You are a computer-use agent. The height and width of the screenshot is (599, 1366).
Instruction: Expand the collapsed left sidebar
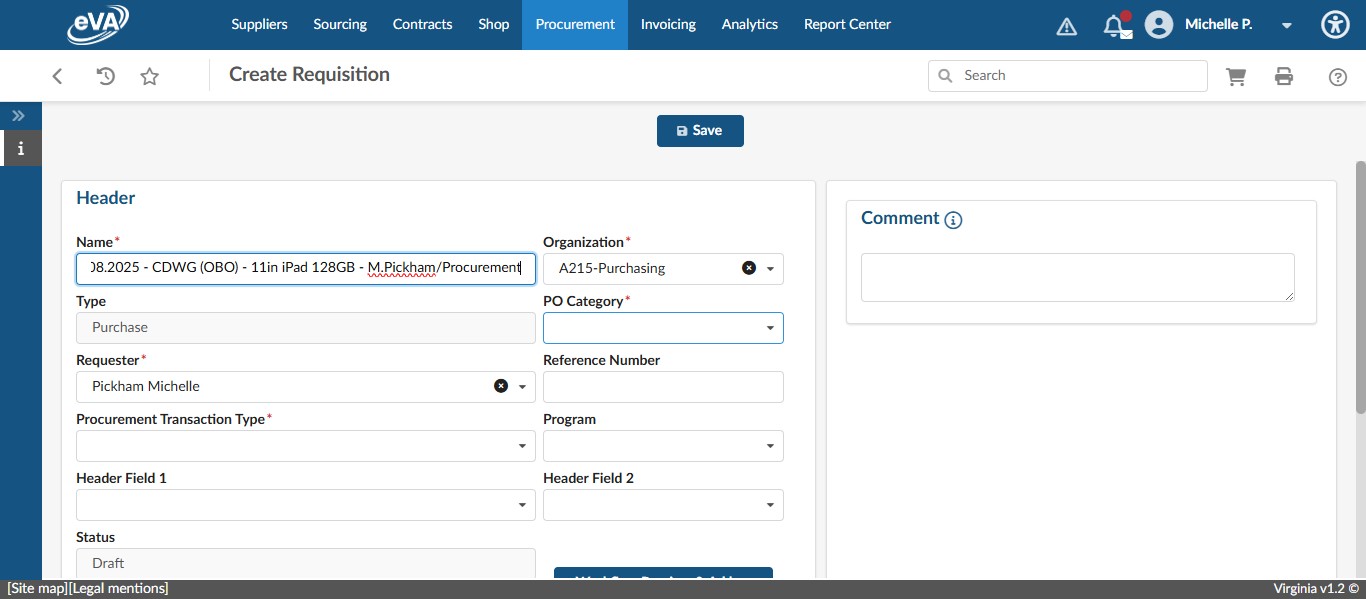pos(18,115)
